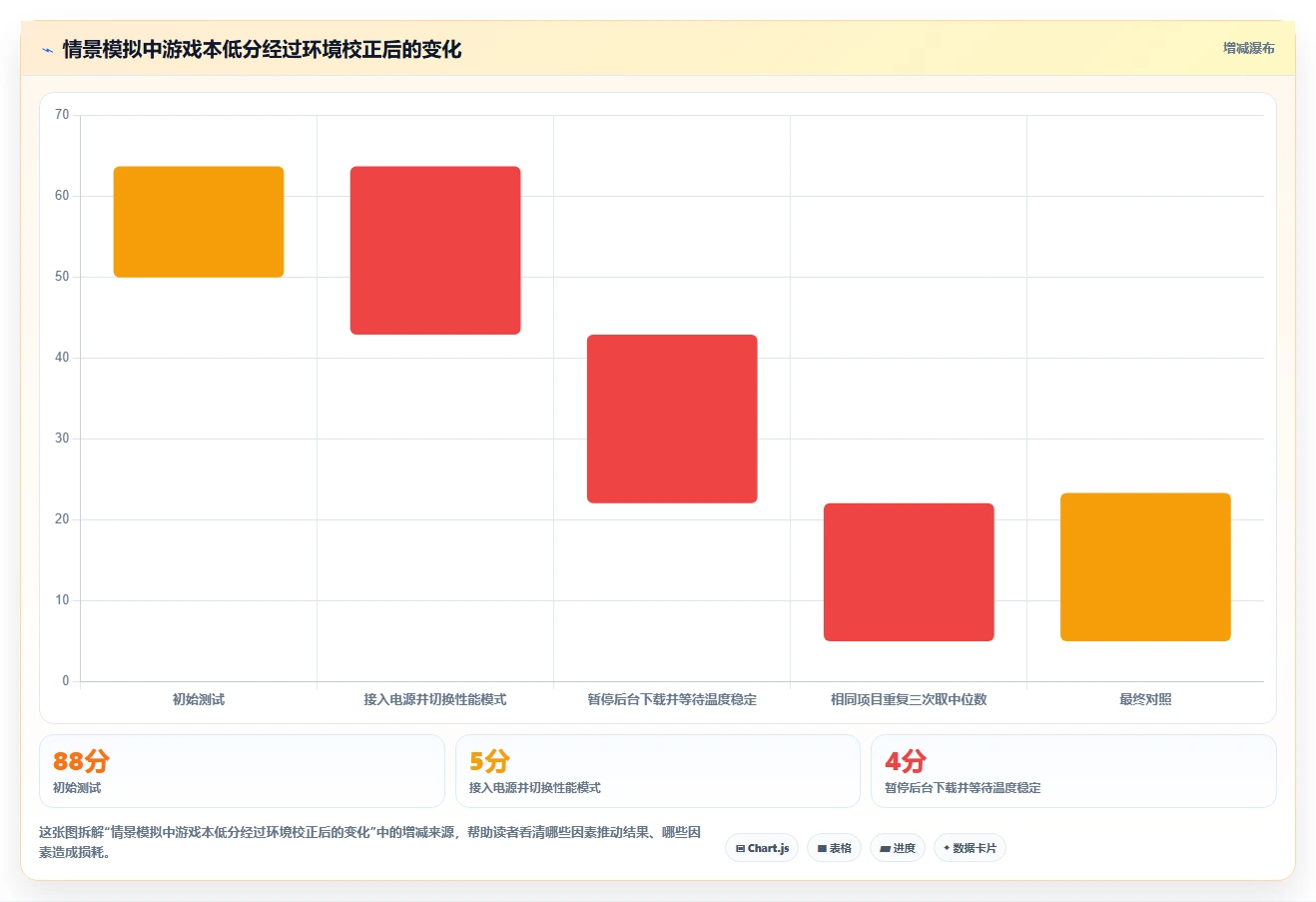Screen dimensions: 1316x902
Task: Click x-axis label 接入电源并切换性能模式
Action: pos(435,699)
